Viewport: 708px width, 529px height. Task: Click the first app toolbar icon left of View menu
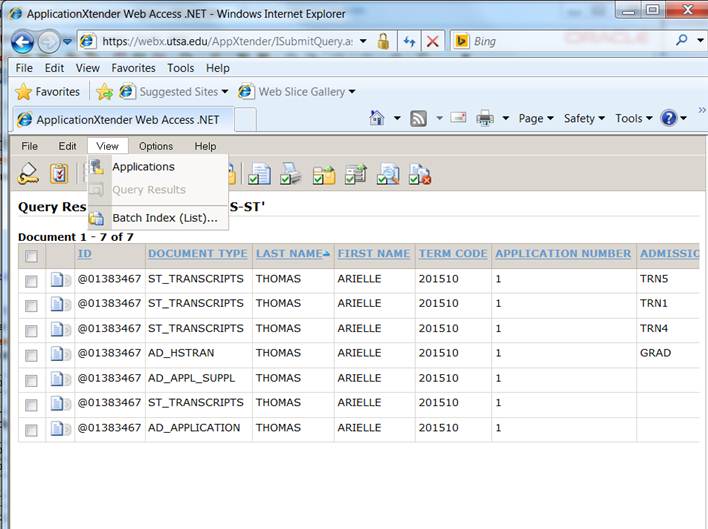pos(28,174)
